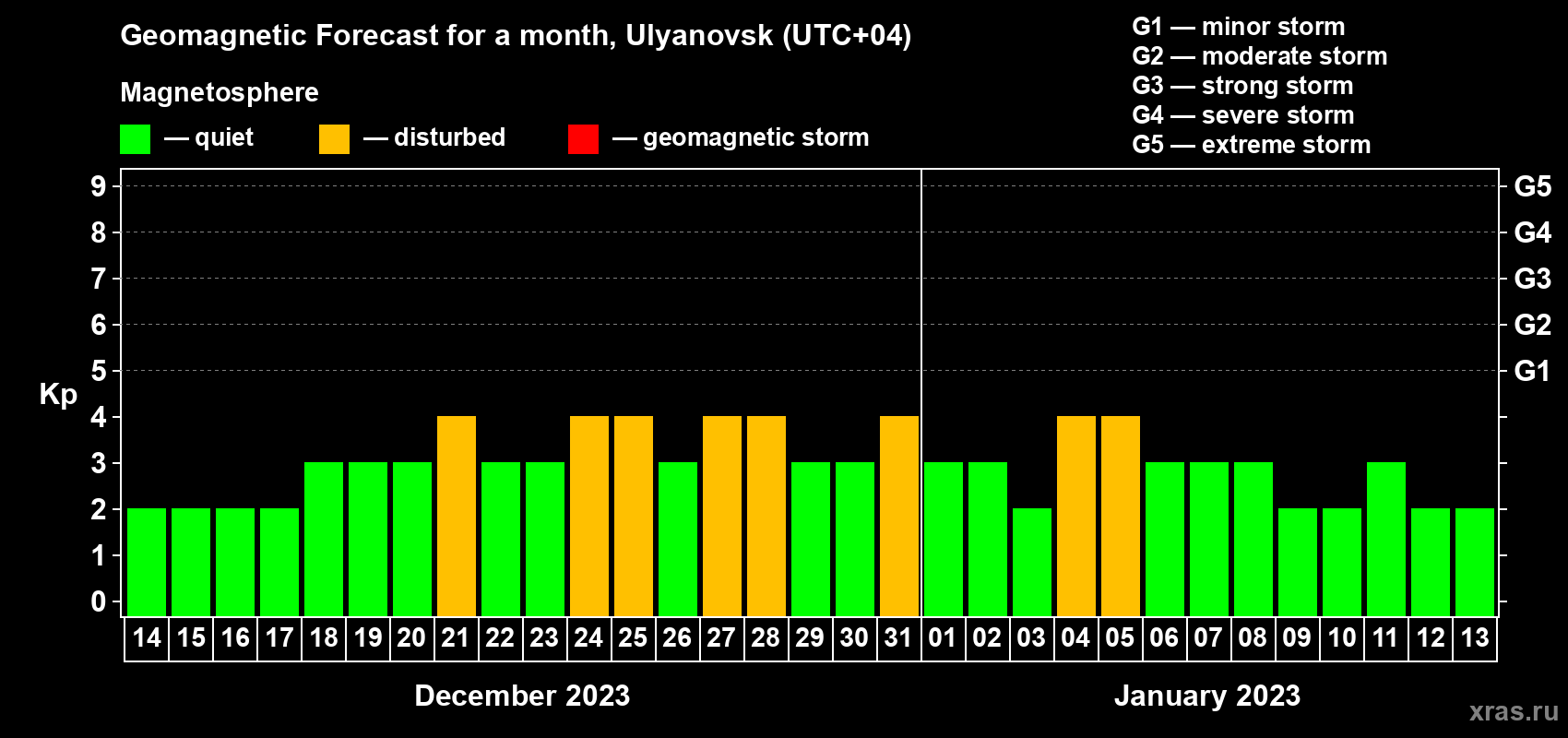1568x738 pixels.
Task: Click the 'G1 — minor storm' legend line
Action: coord(1239,27)
